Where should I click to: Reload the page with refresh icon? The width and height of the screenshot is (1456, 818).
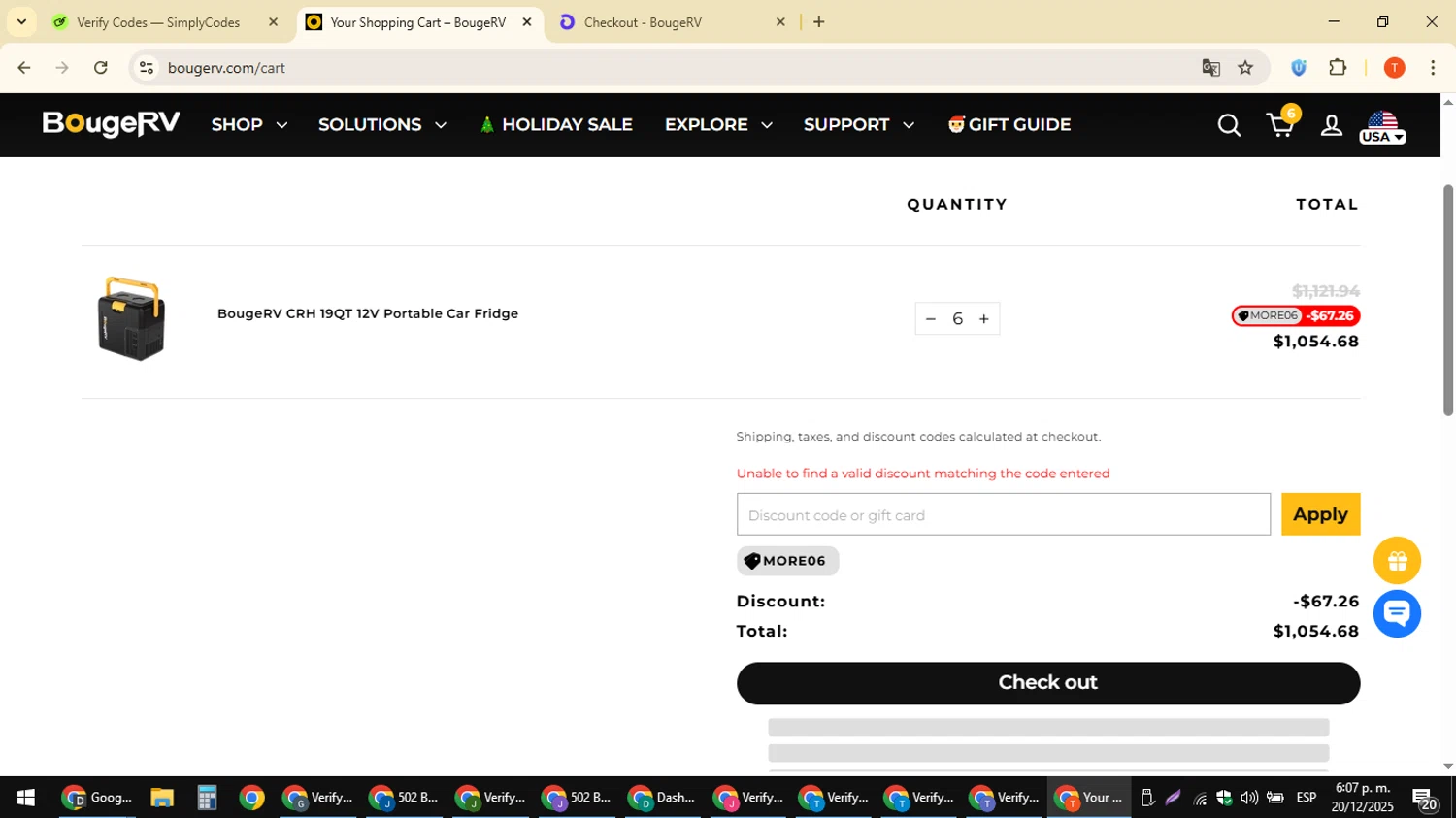101,68
